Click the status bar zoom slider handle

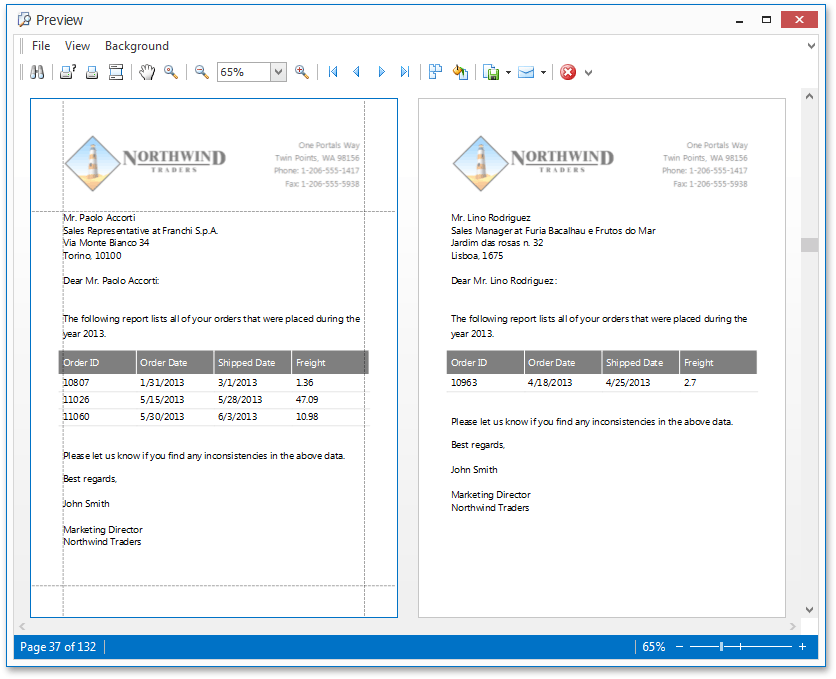tap(721, 646)
